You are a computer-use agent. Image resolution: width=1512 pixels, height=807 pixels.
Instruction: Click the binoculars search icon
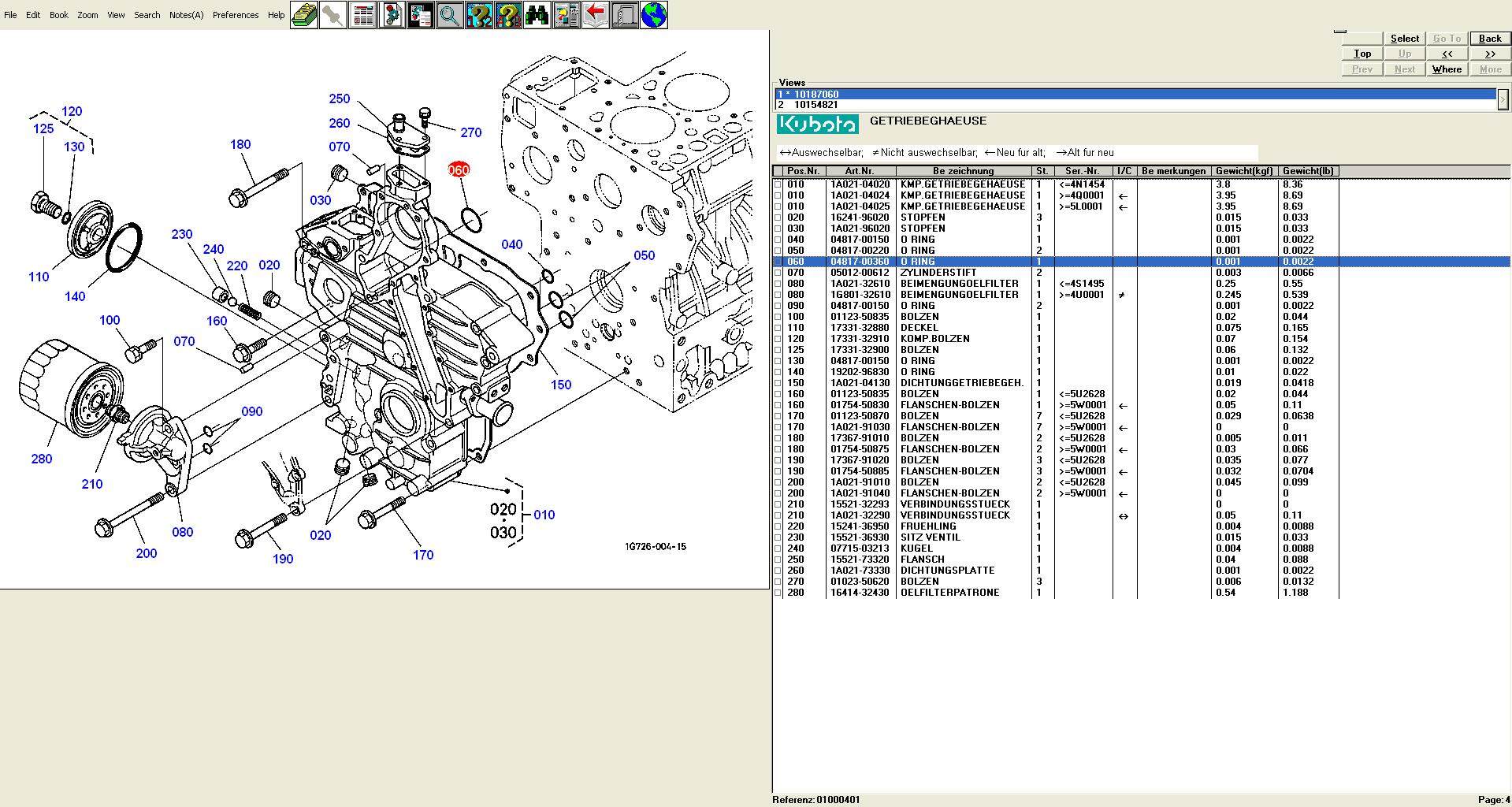(x=537, y=15)
